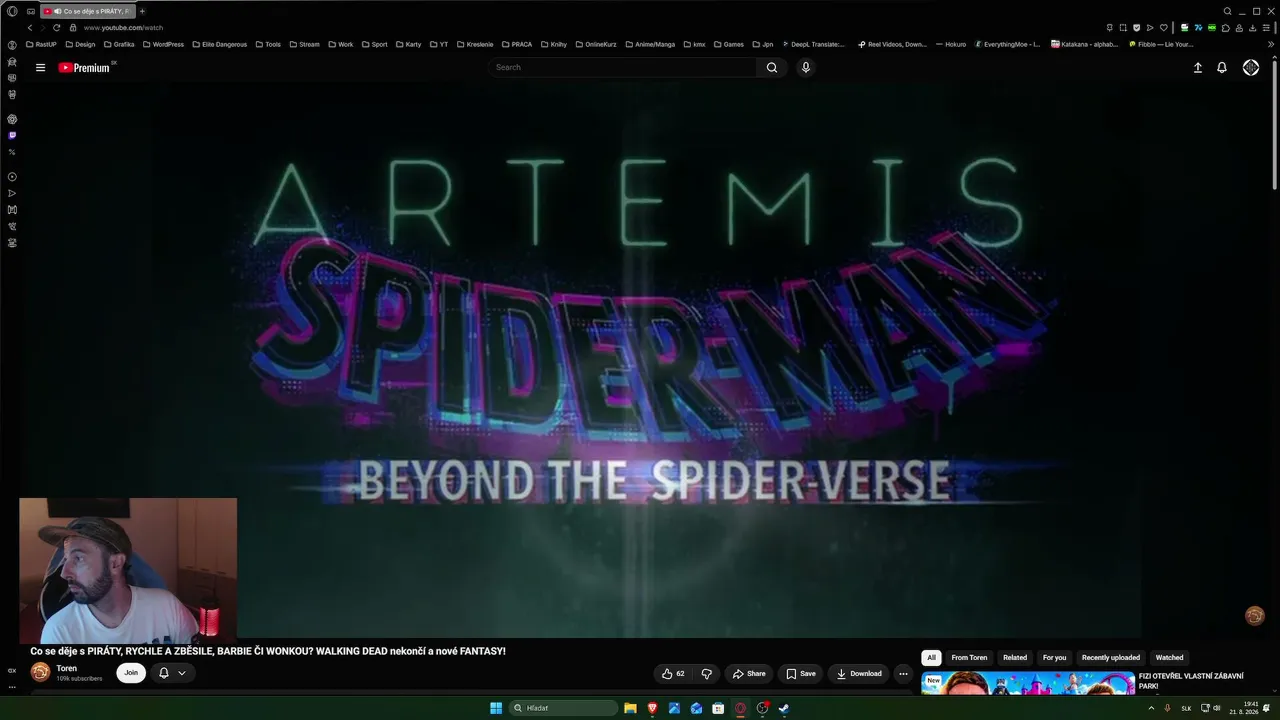Select the Watched filter chip
The width and height of the screenshot is (1280, 720).
(x=1169, y=658)
